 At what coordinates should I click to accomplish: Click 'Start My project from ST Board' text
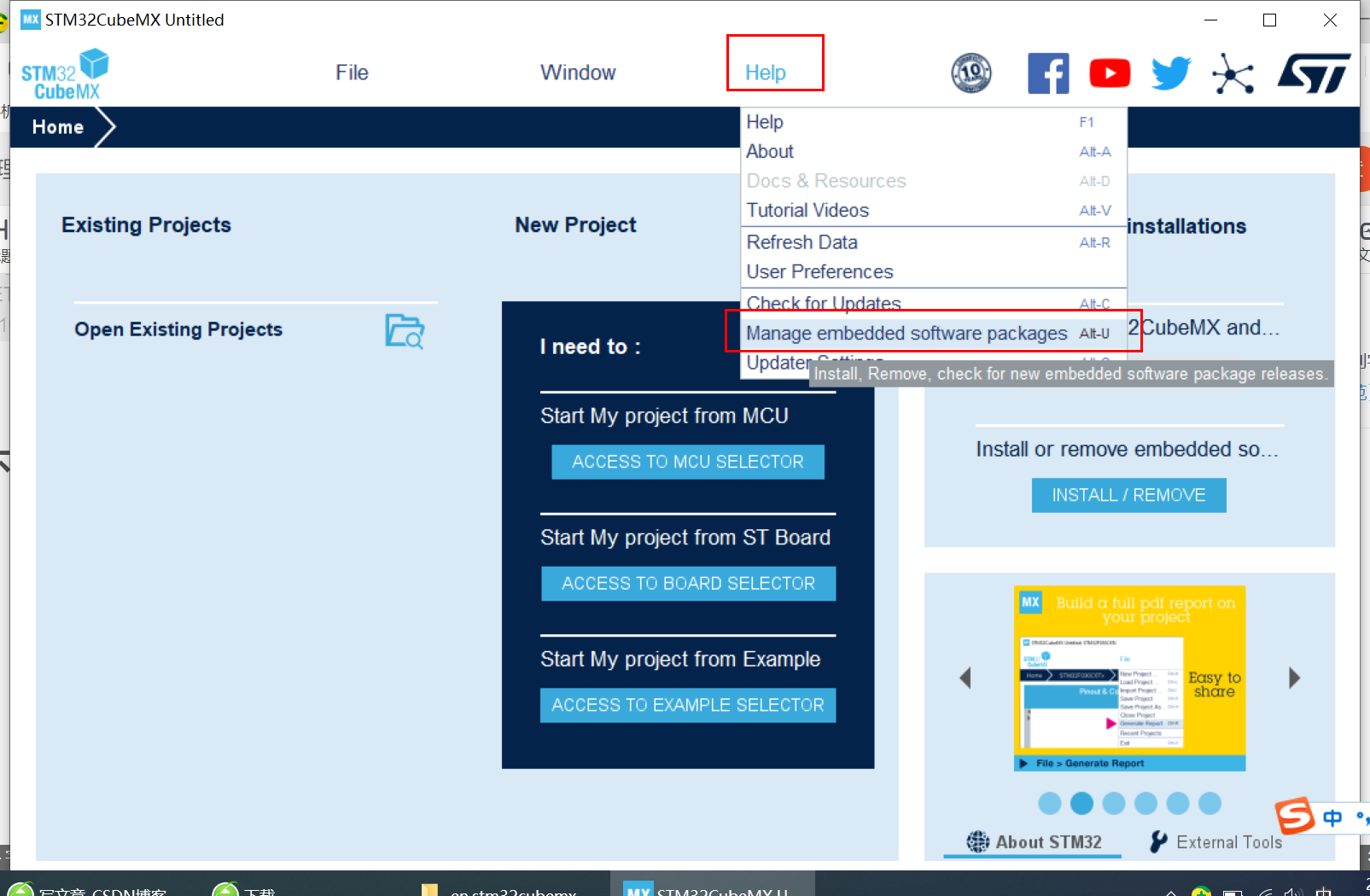685,538
